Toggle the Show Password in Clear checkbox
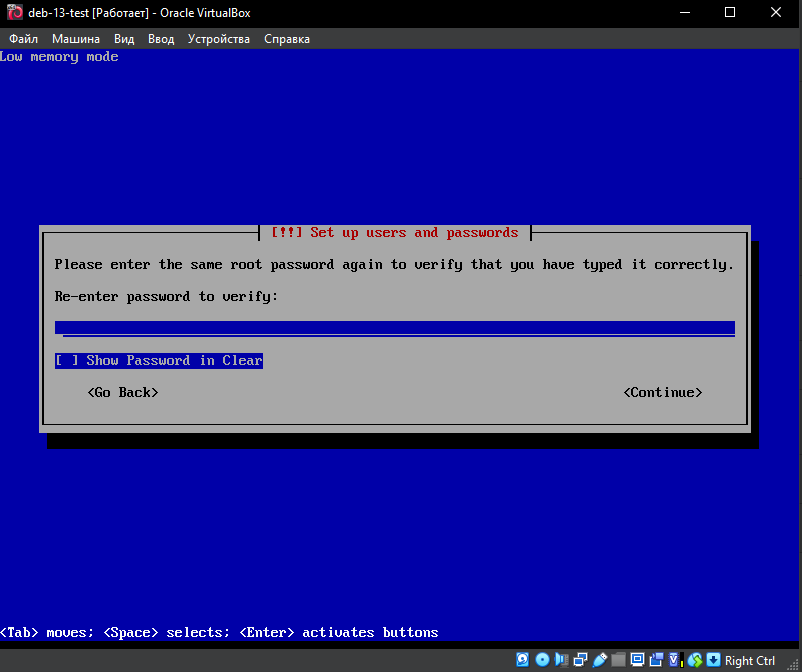The height and width of the screenshot is (672, 802). pos(66,361)
